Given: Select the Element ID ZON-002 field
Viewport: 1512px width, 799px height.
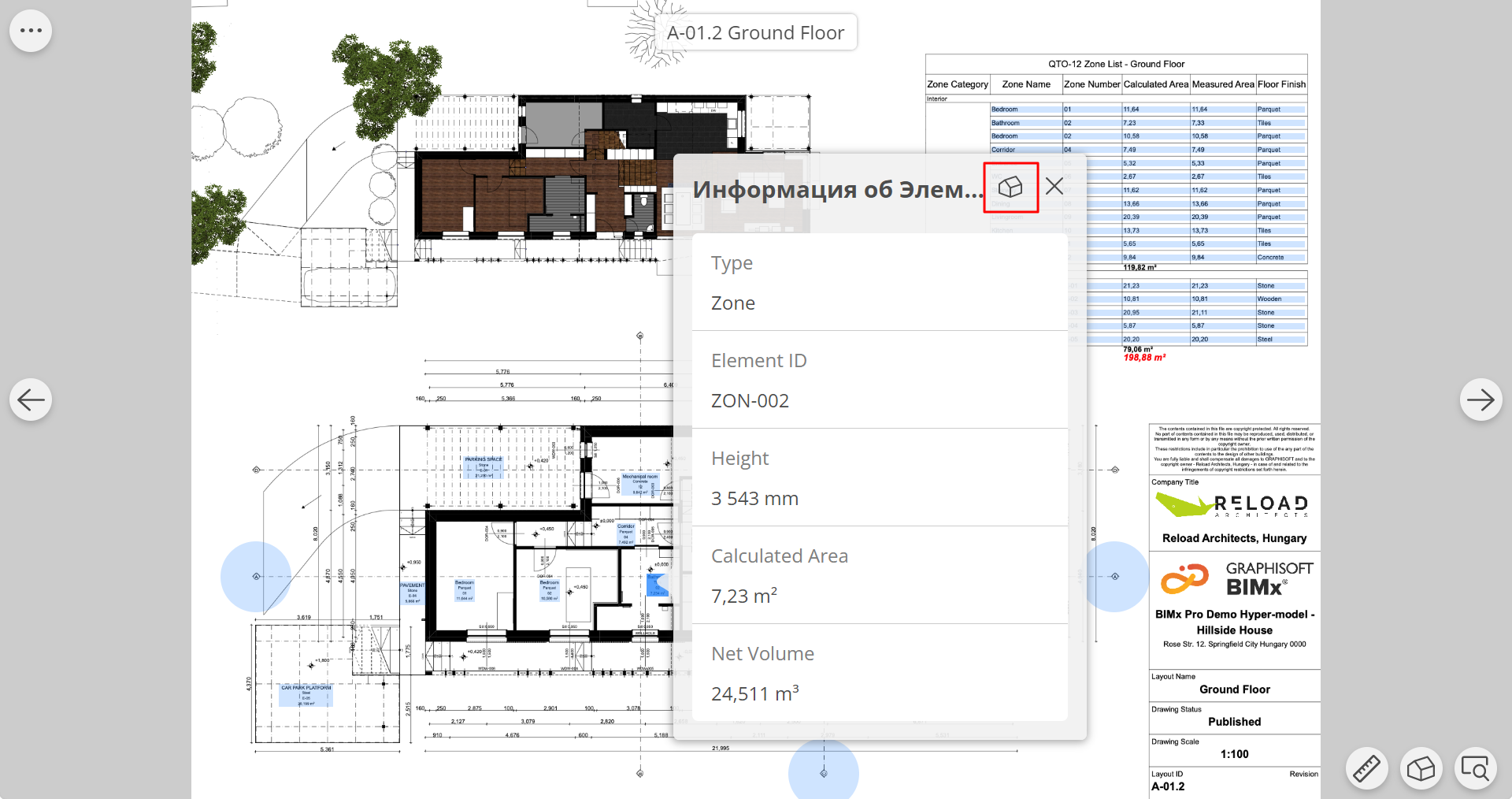Looking at the screenshot, I should tap(880, 381).
